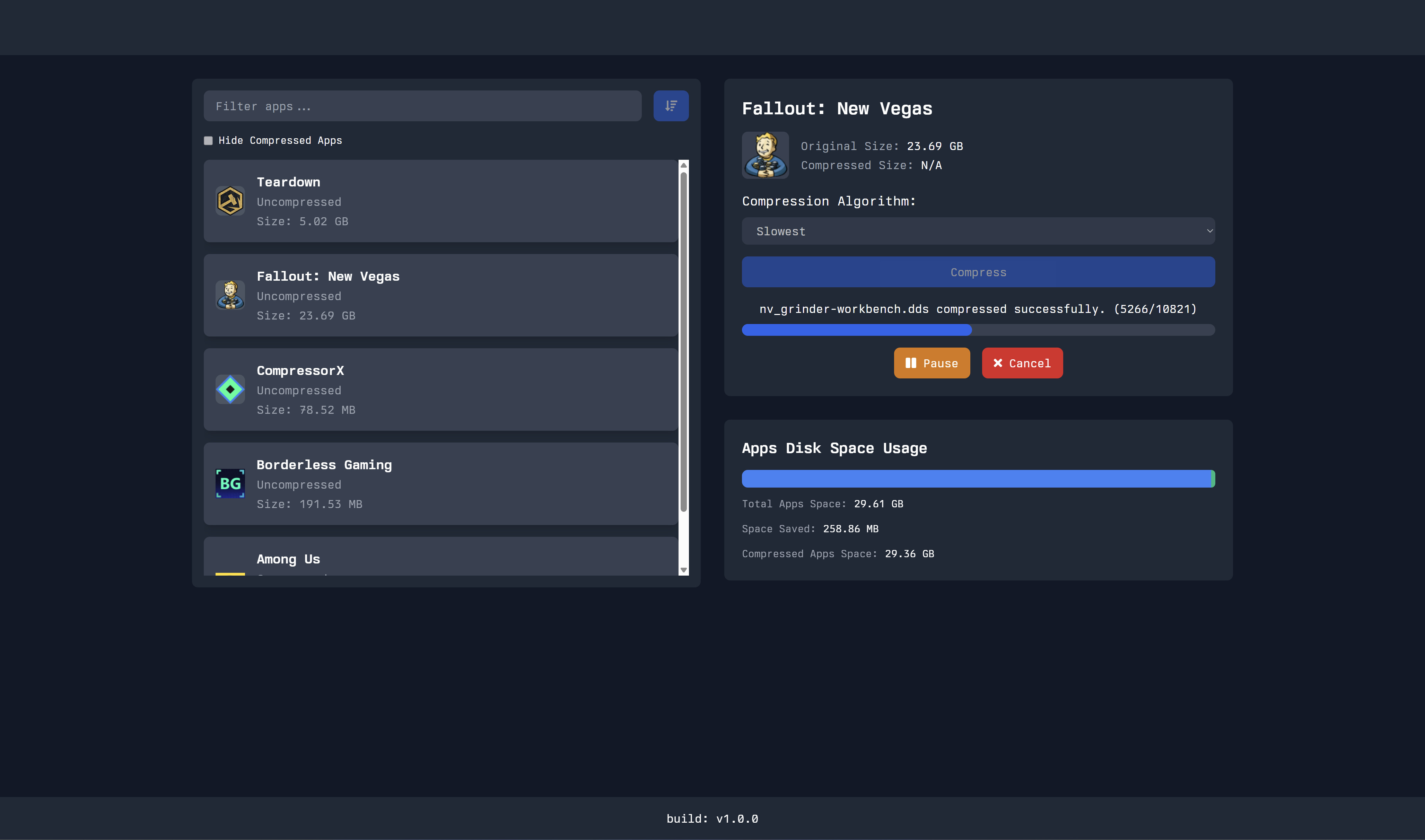Click the Fallout icon in the detail panel
The image size is (1425, 840).
[x=764, y=155]
